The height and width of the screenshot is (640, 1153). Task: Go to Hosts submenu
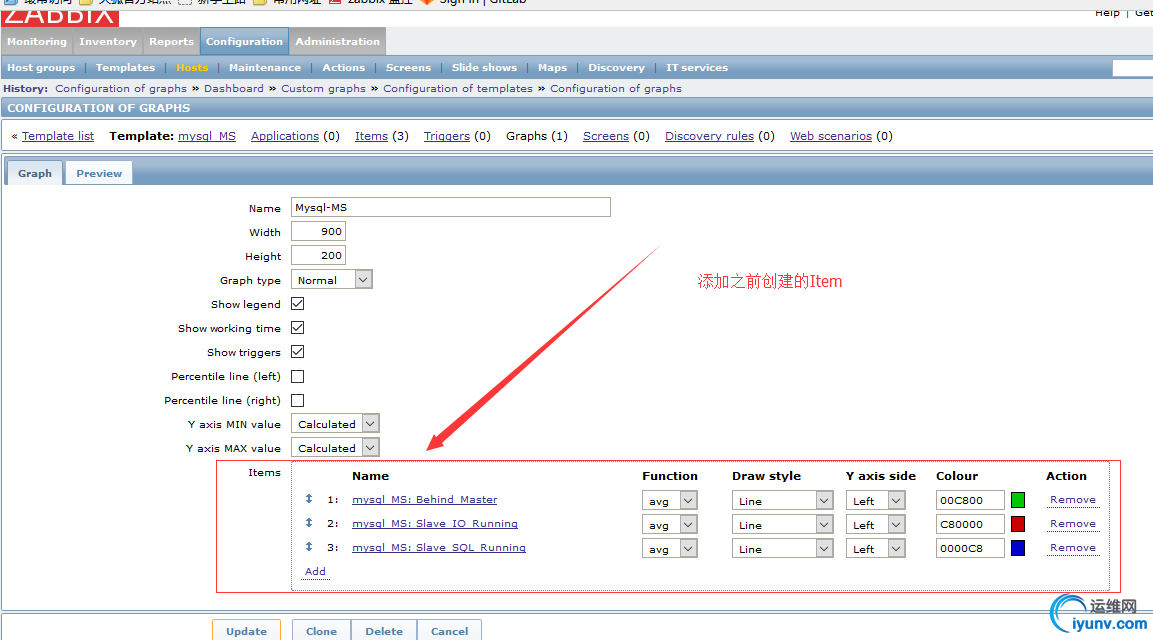(192, 67)
